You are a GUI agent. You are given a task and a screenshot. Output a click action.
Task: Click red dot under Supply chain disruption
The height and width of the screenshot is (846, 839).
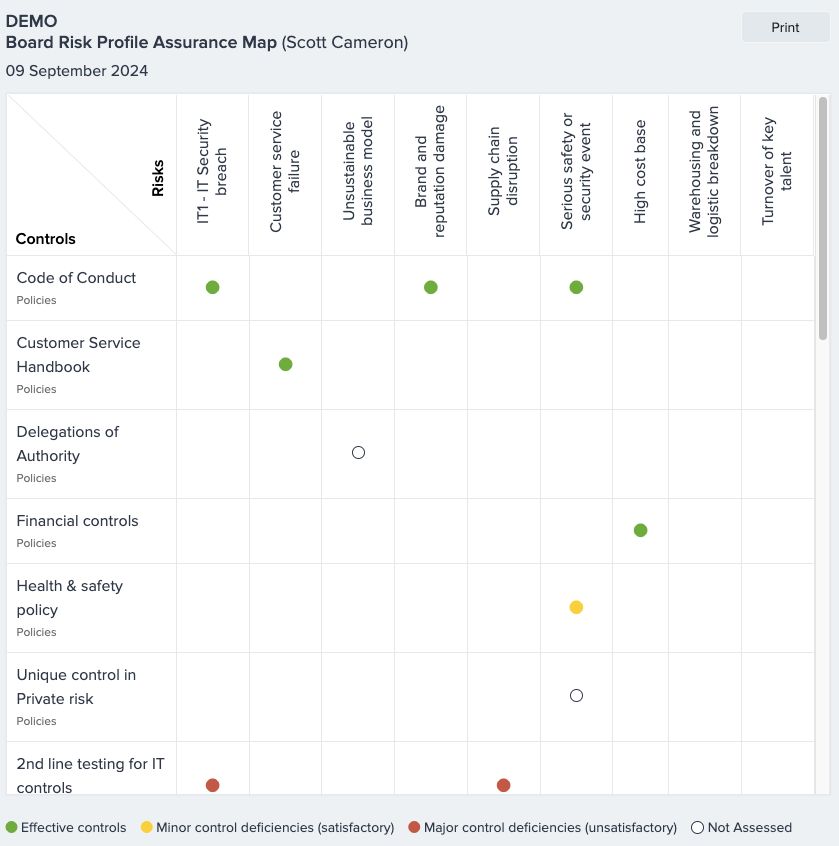click(x=503, y=785)
